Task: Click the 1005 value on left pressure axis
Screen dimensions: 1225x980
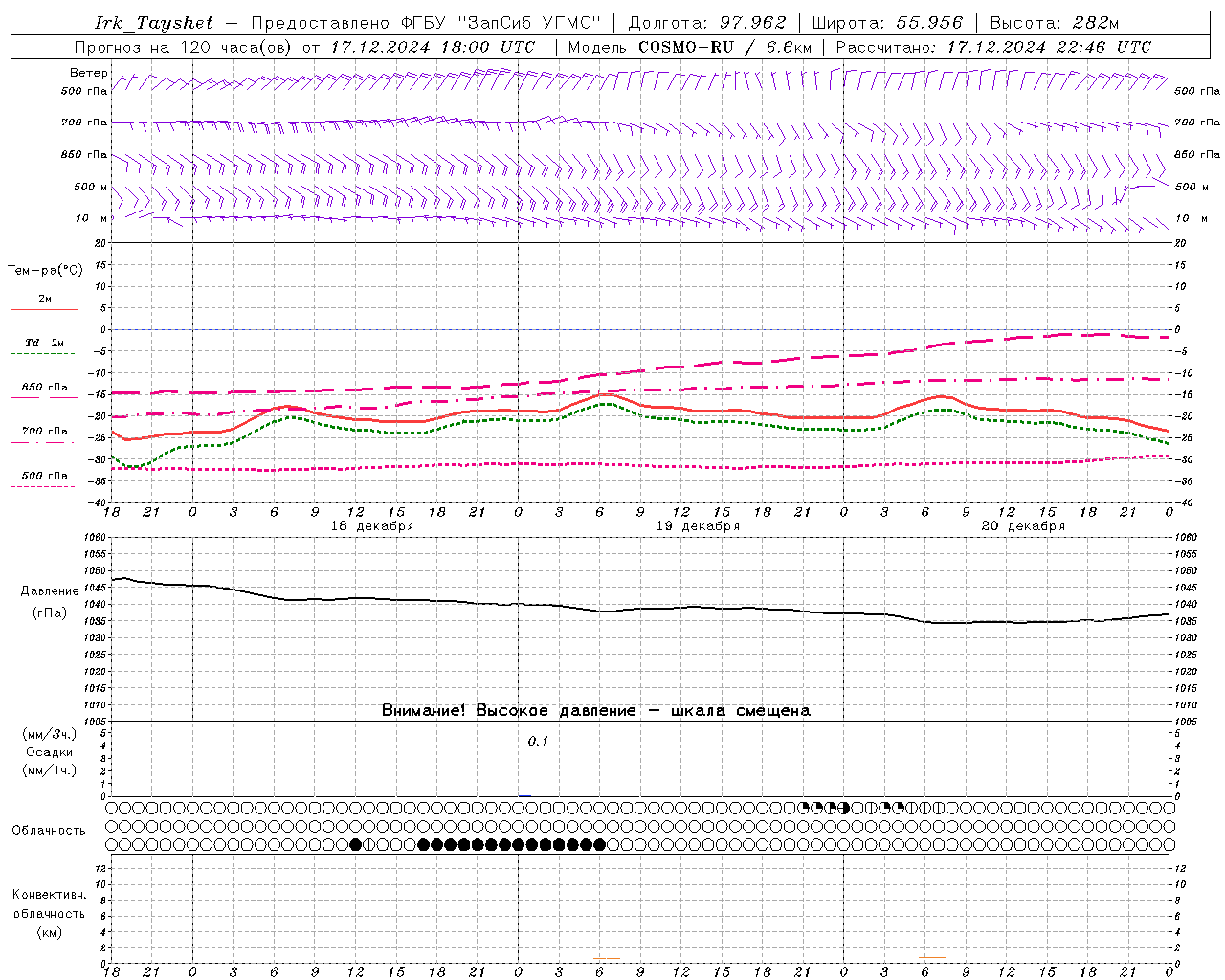Action: tap(97, 721)
